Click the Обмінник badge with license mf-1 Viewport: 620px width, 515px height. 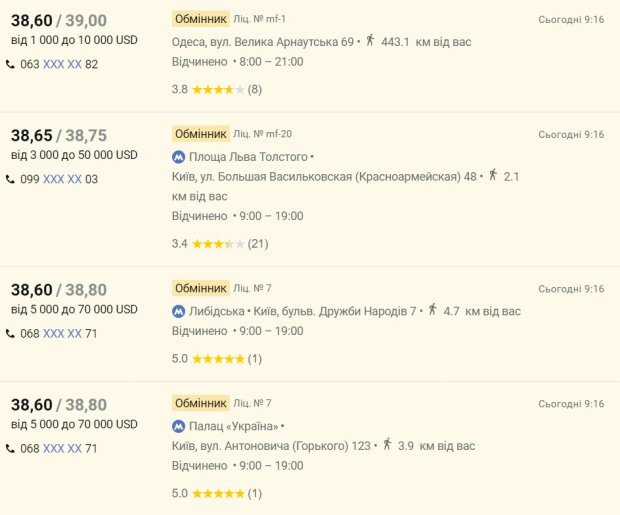point(200,18)
